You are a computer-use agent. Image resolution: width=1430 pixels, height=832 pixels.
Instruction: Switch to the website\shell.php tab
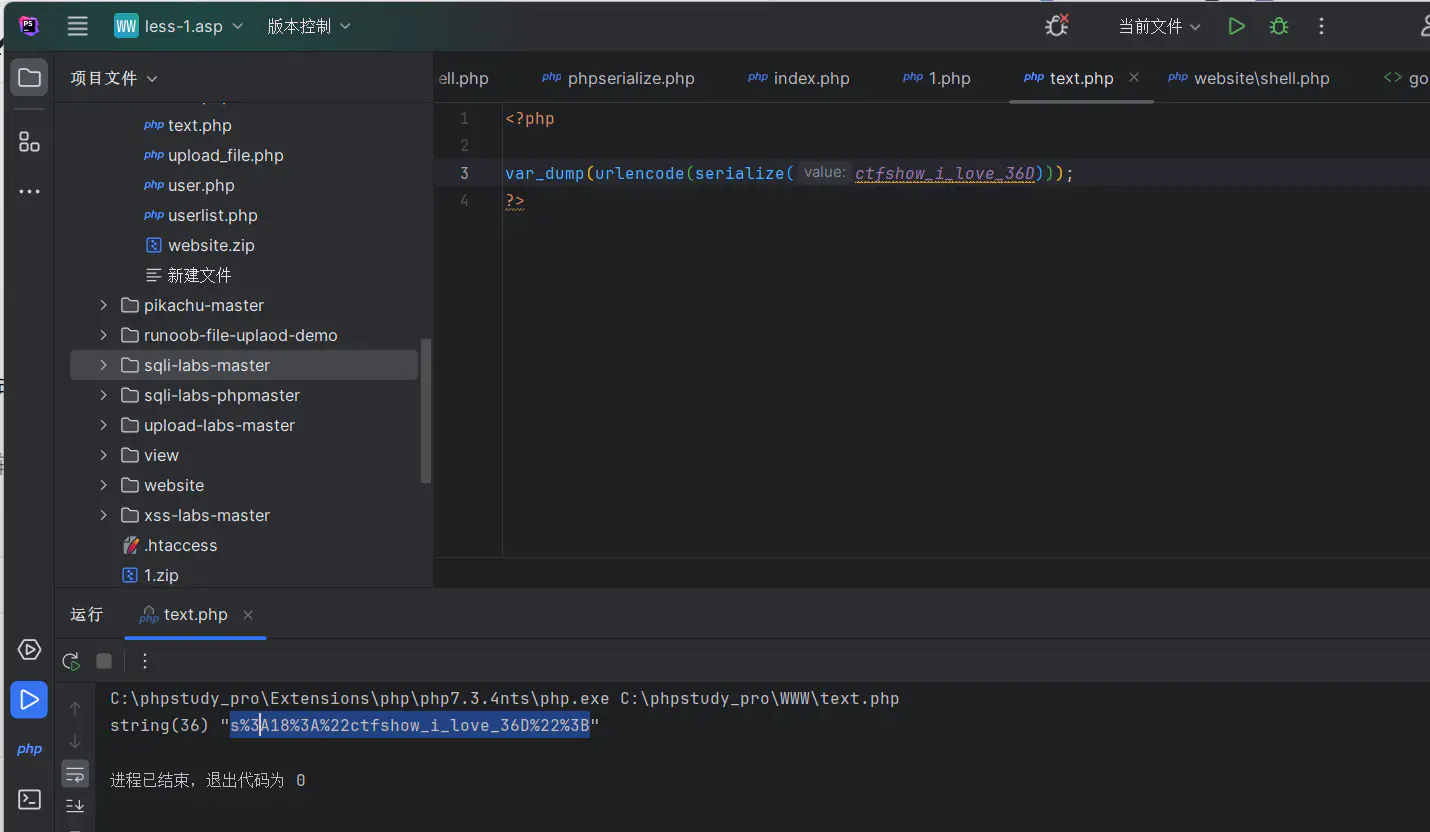pyautogui.click(x=1249, y=78)
